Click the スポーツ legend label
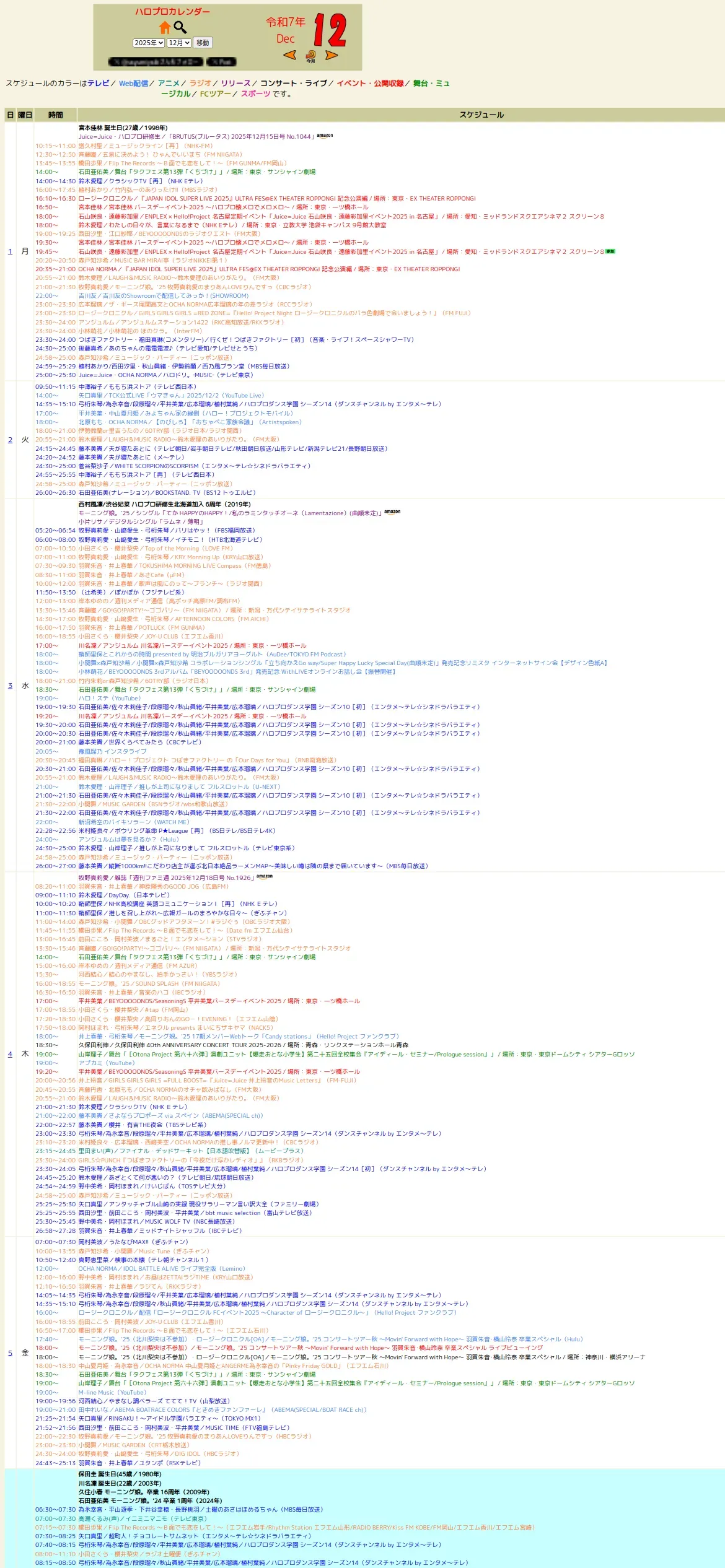 [x=255, y=94]
